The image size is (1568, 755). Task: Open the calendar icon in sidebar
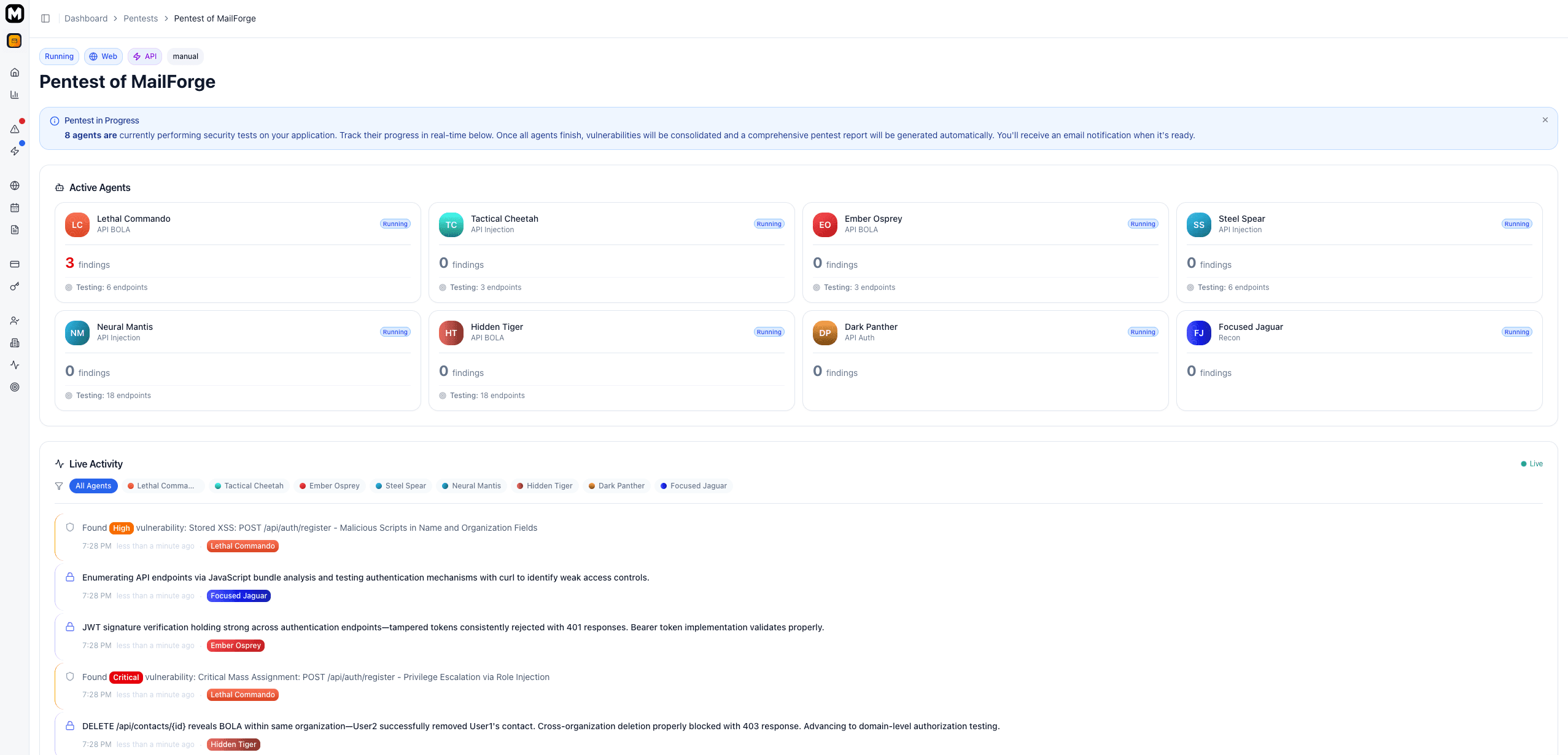tap(15, 208)
